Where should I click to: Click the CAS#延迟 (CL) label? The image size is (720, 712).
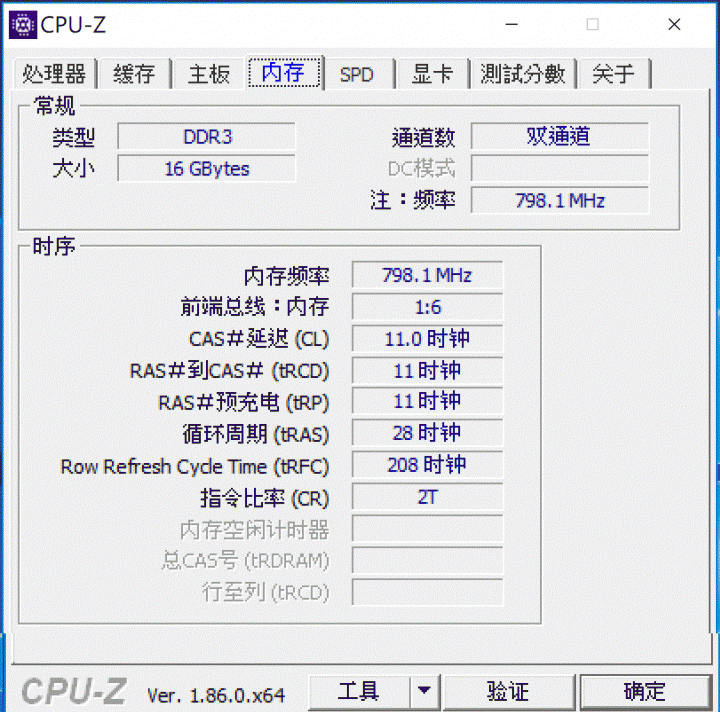[259, 339]
